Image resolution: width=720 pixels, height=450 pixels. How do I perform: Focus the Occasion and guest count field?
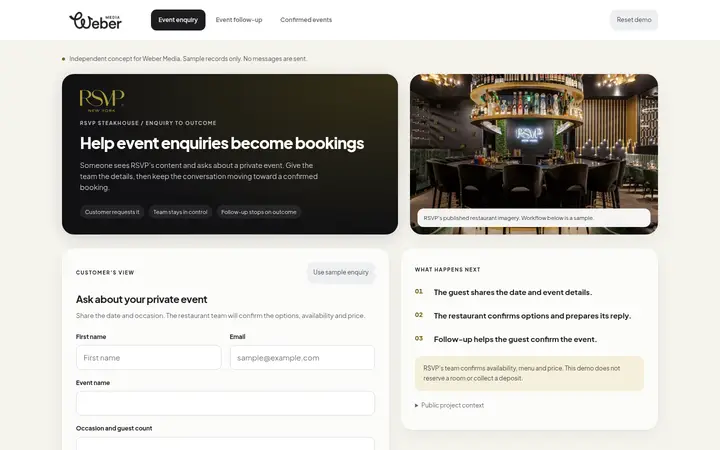(225, 444)
